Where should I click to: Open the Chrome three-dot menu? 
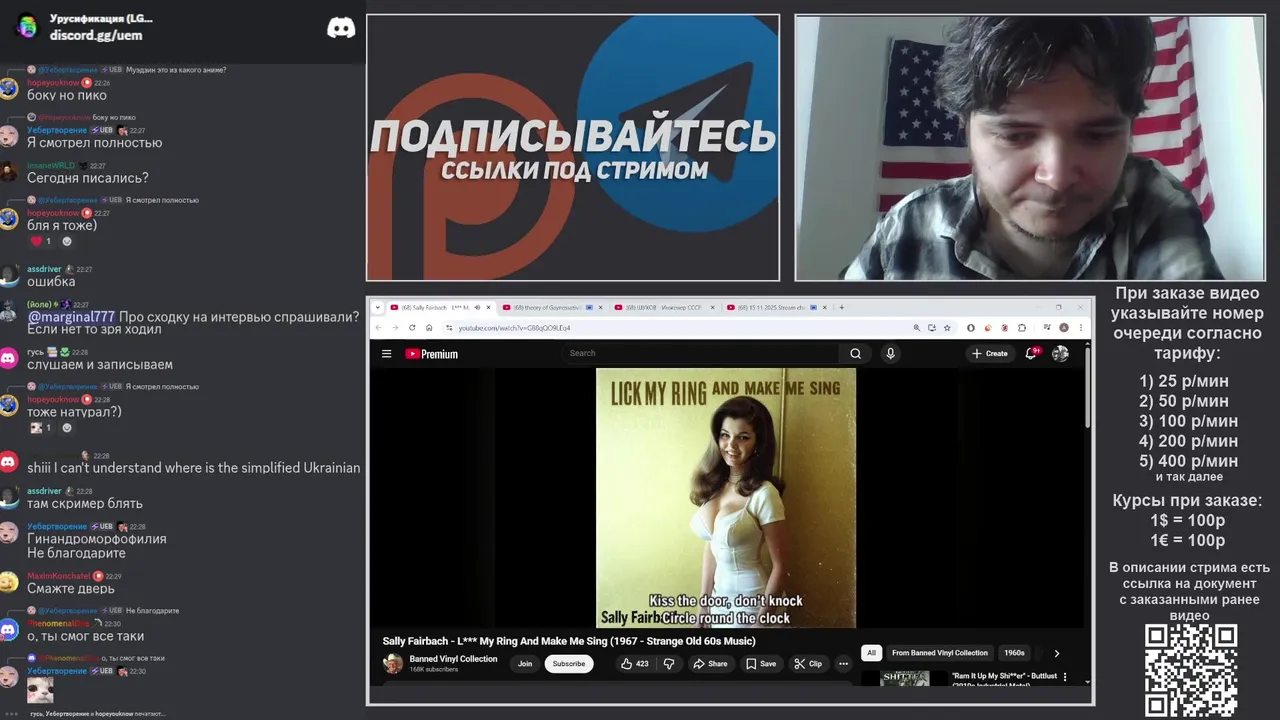pos(1081,327)
